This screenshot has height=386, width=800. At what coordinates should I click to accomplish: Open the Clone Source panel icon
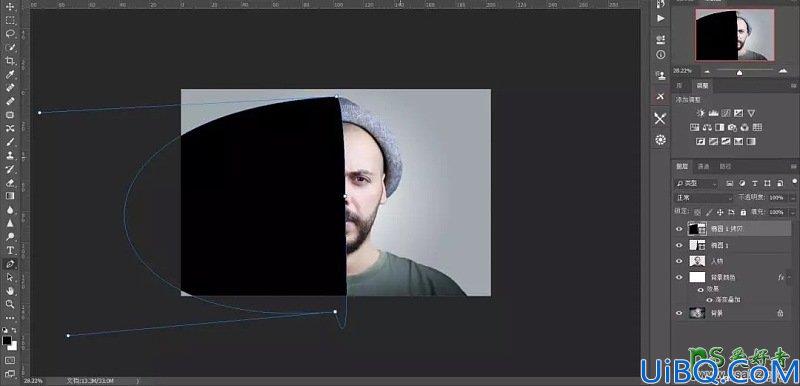tap(661, 75)
